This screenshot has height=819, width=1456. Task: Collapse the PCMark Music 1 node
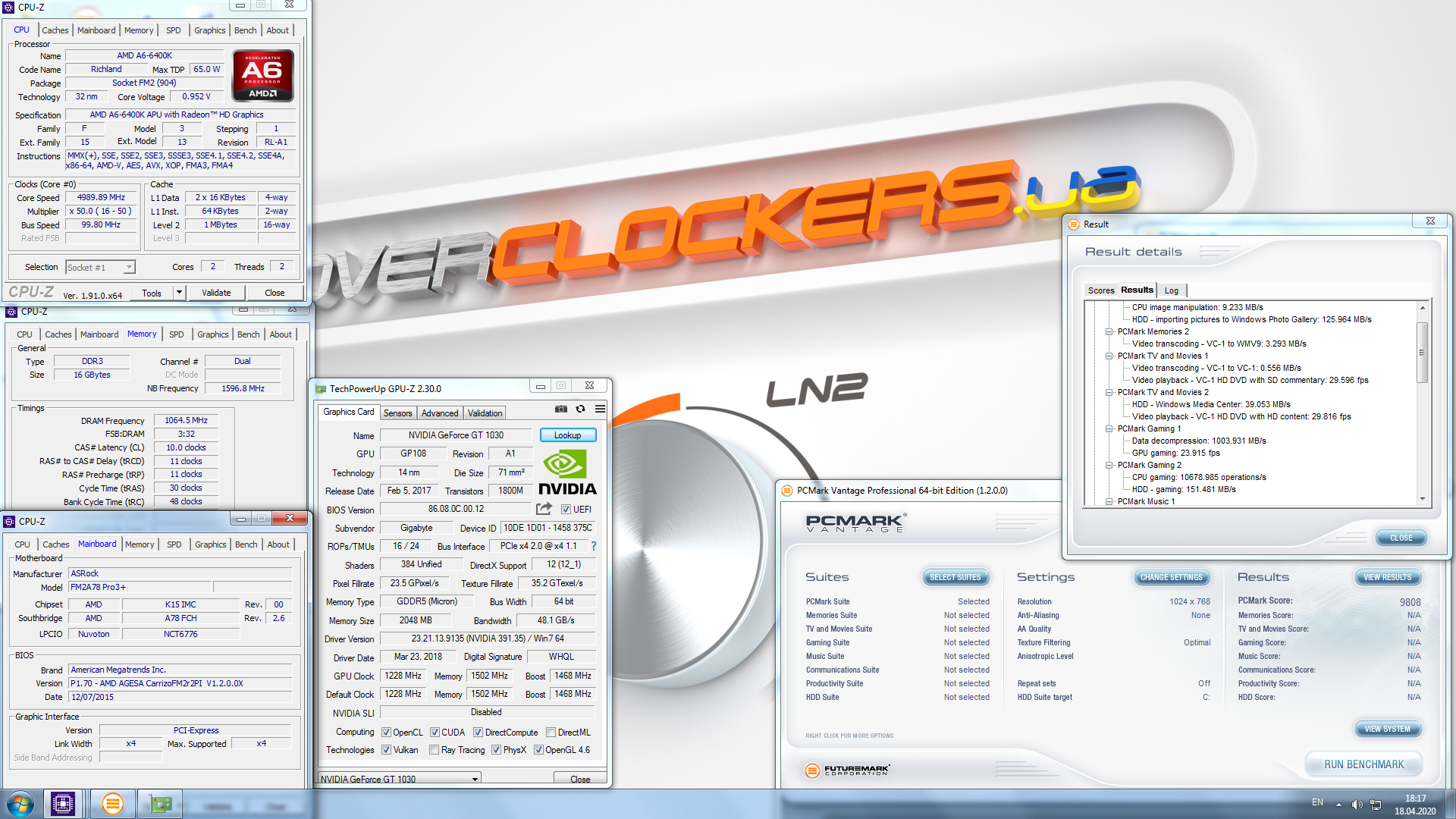coord(1109,502)
